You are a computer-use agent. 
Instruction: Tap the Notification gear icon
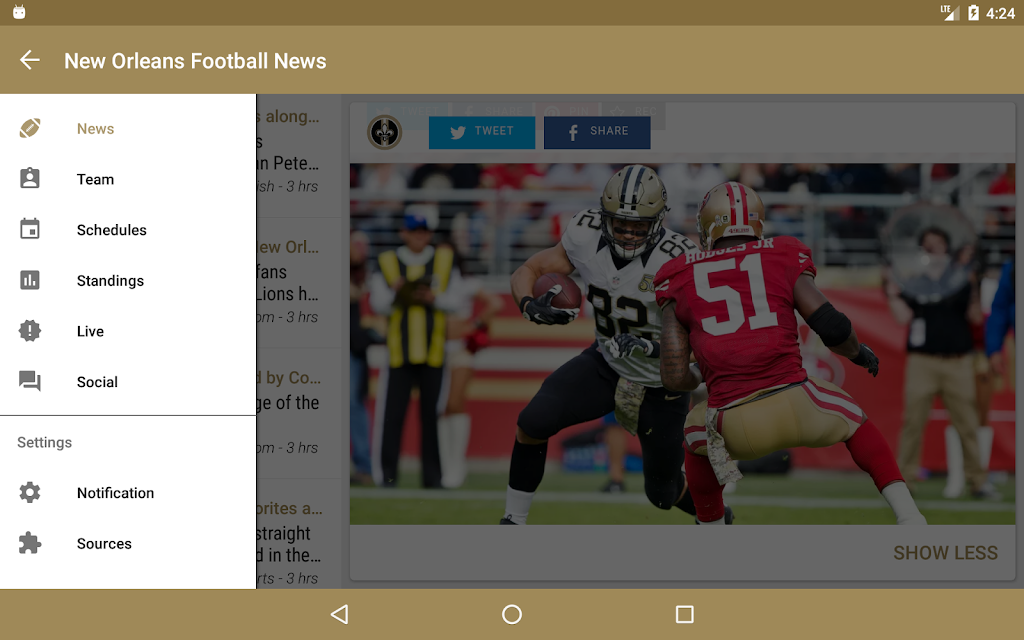click(x=29, y=492)
